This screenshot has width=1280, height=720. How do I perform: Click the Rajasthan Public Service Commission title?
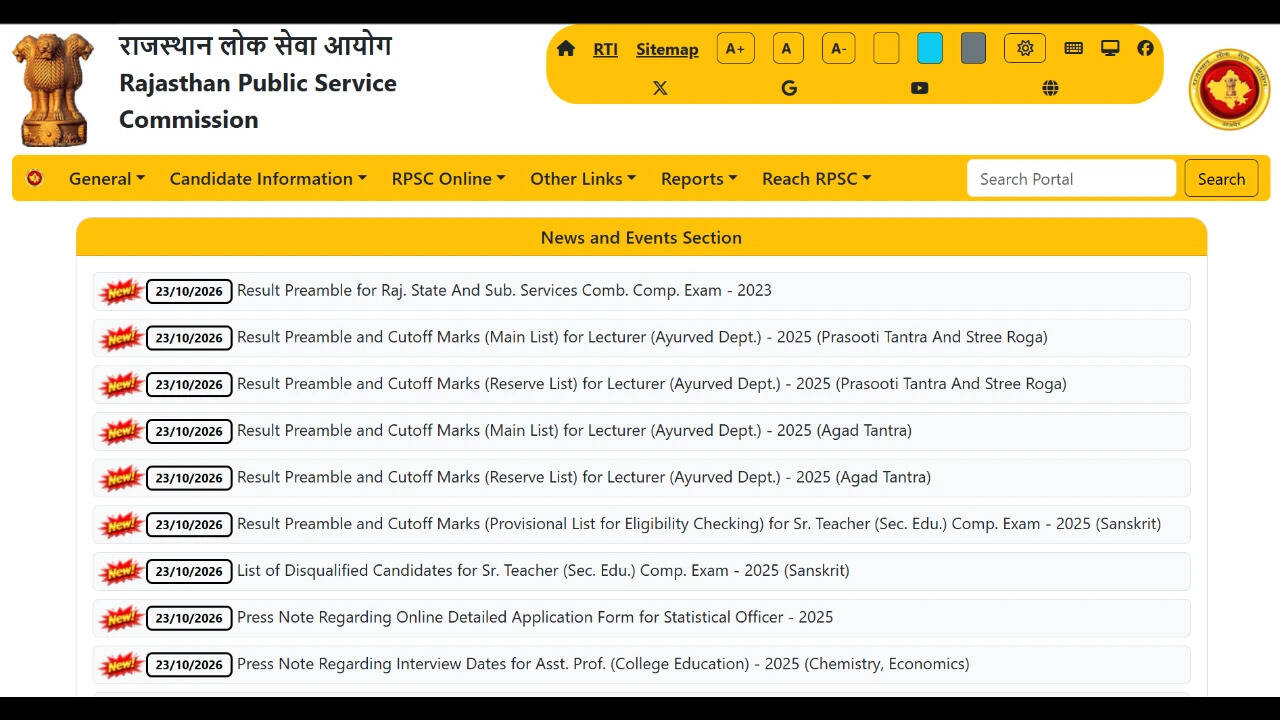point(258,101)
